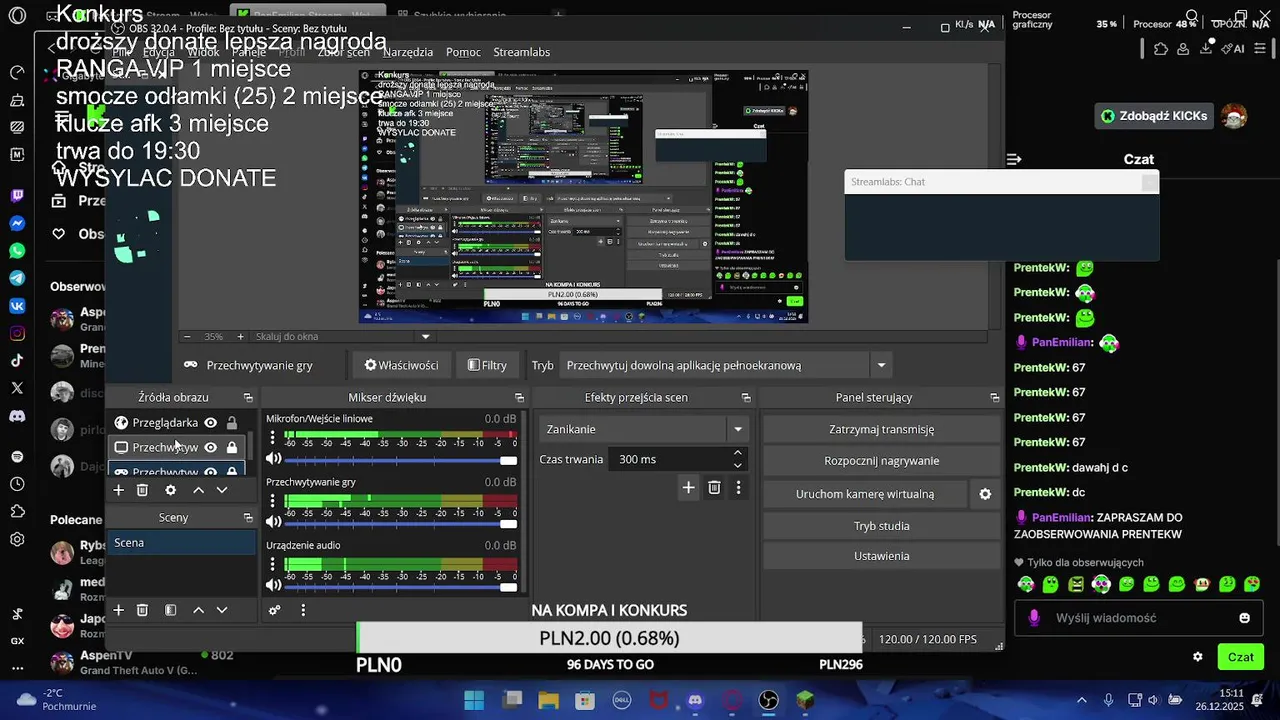This screenshot has height=720, width=1280.
Task: Open source properties gear in Źródła obrazu
Action: click(170, 490)
